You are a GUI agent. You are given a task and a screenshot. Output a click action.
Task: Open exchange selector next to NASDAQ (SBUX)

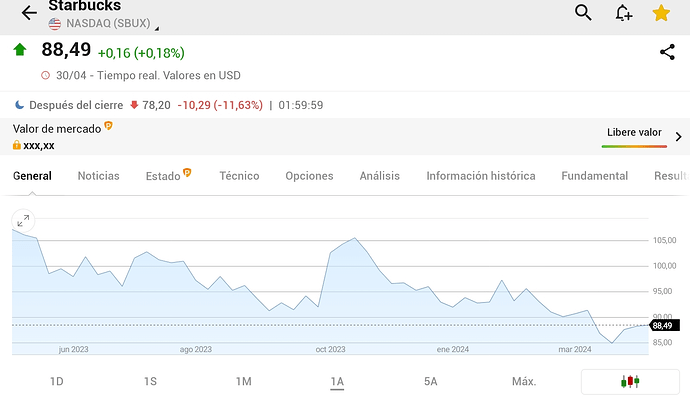[156, 28]
